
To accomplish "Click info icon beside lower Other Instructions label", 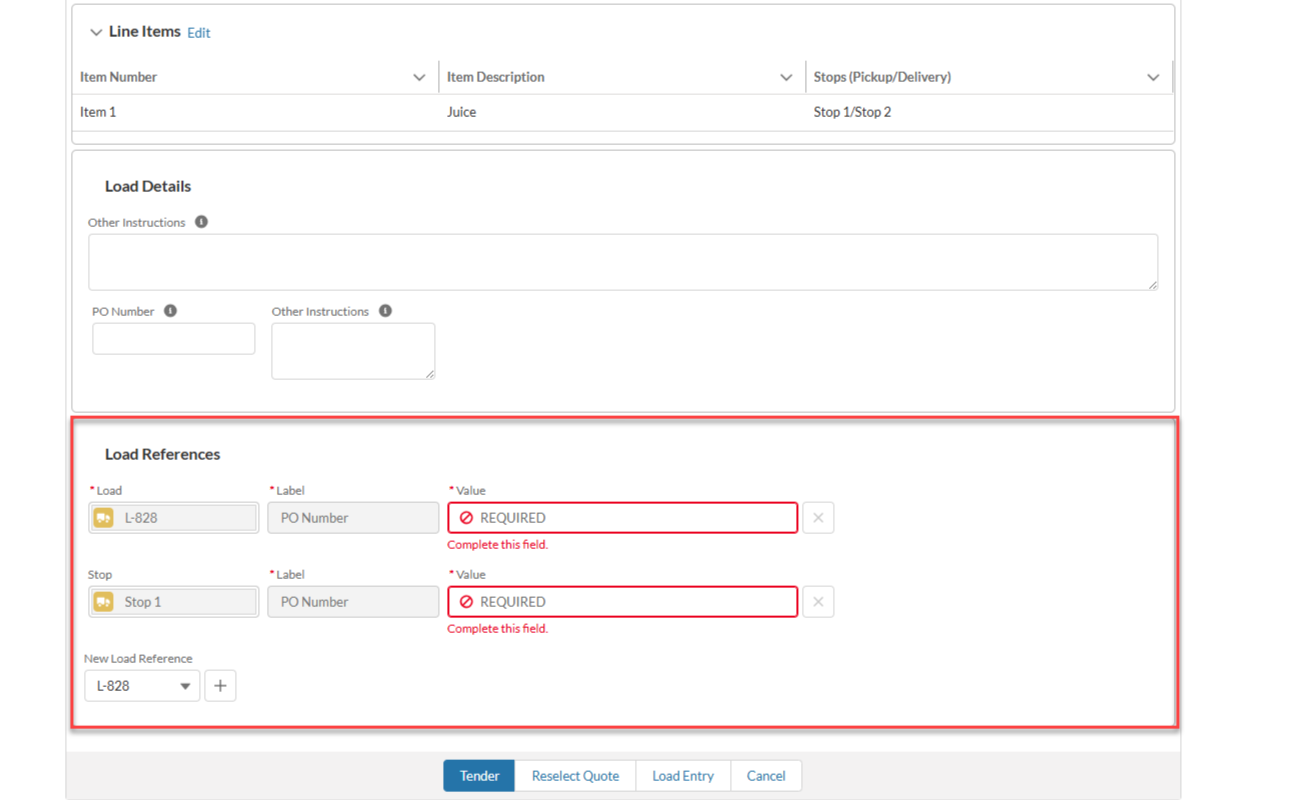I will 385,311.
